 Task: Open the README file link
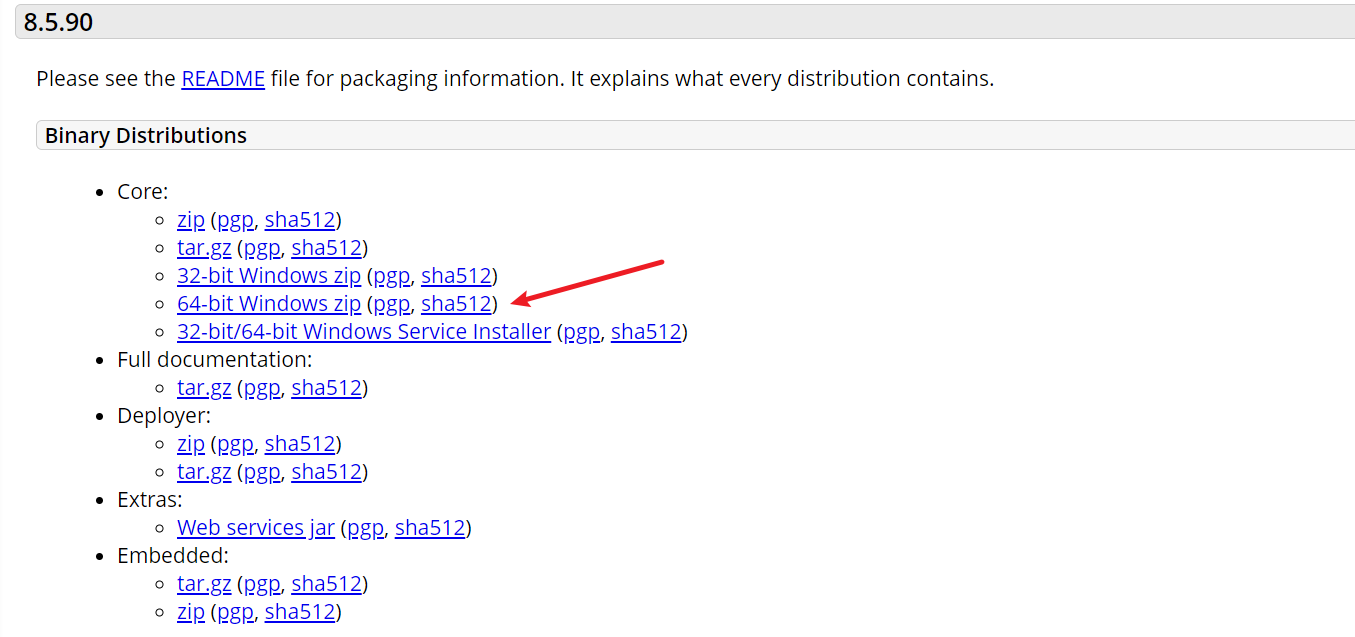pos(222,79)
